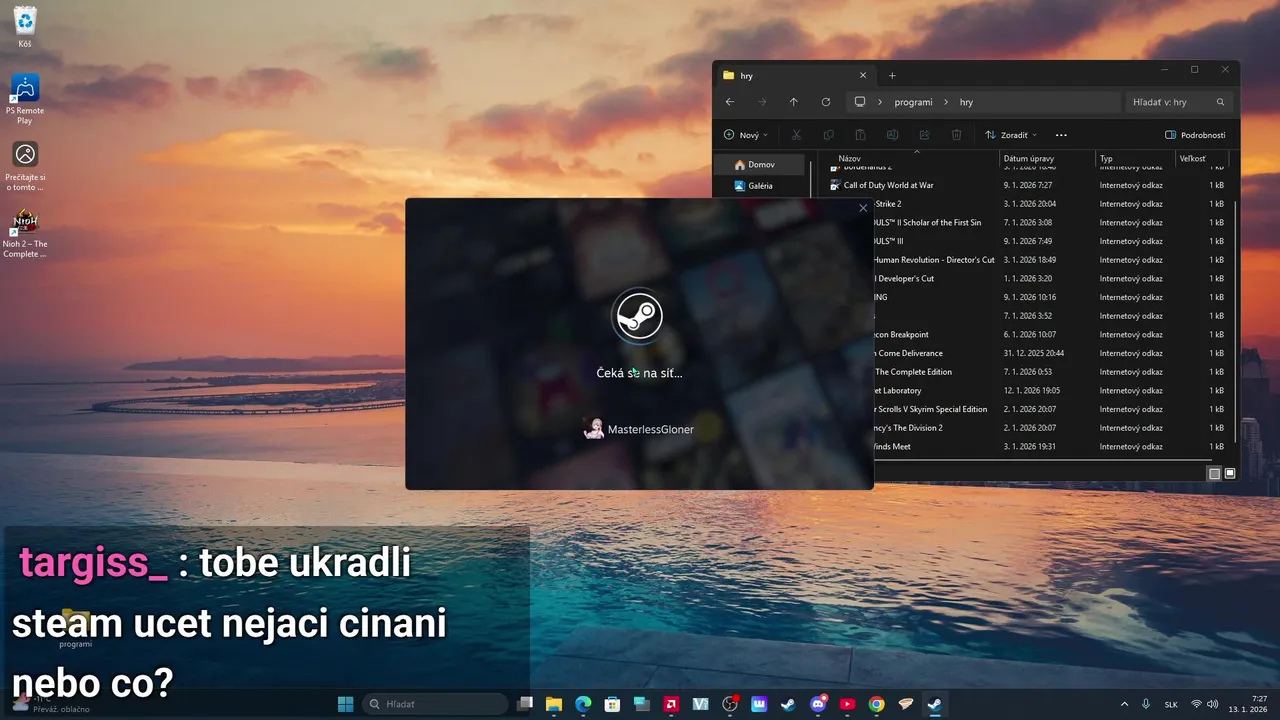Click the Hľadať v: hry search field

click(x=1179, y=102)
